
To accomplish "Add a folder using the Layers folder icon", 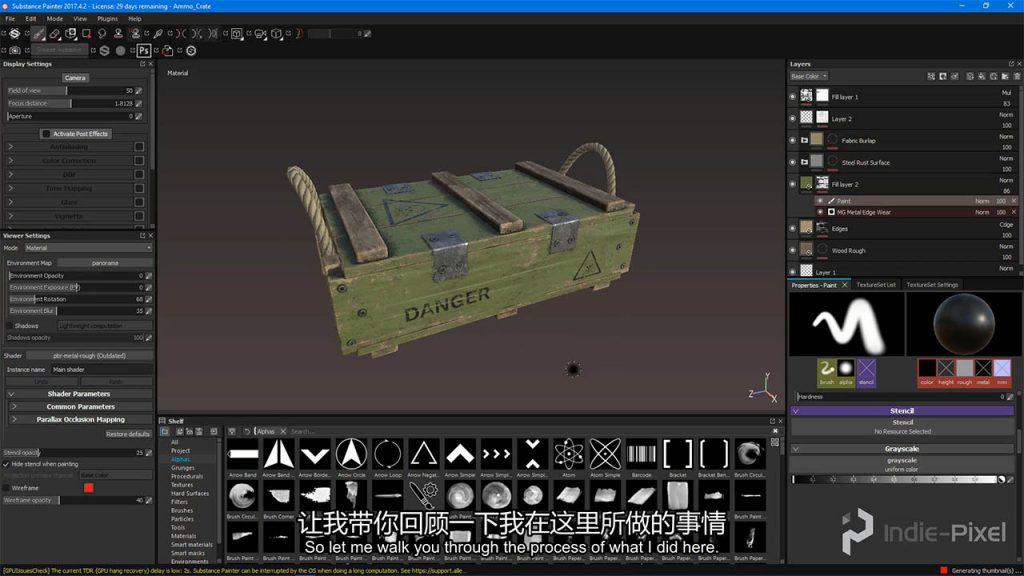I will [1005, 76].
